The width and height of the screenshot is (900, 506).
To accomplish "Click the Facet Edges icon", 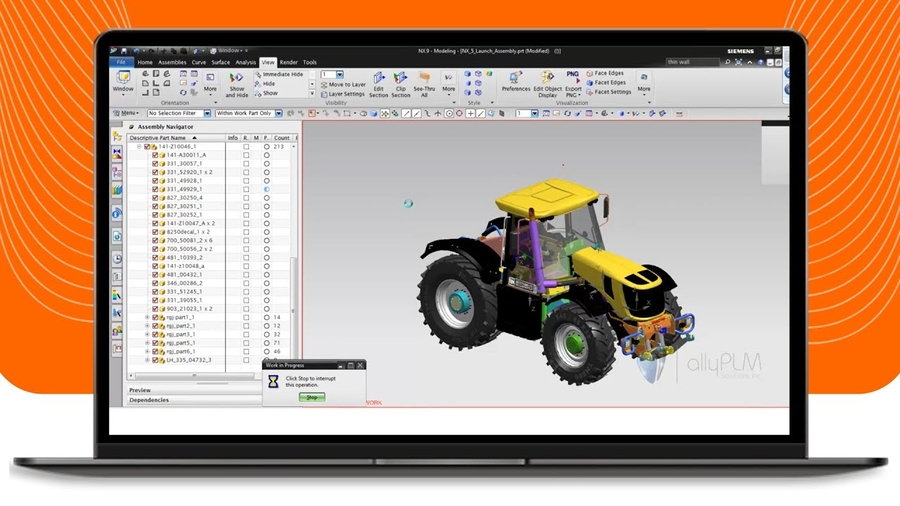I will [x=589, y=83].
